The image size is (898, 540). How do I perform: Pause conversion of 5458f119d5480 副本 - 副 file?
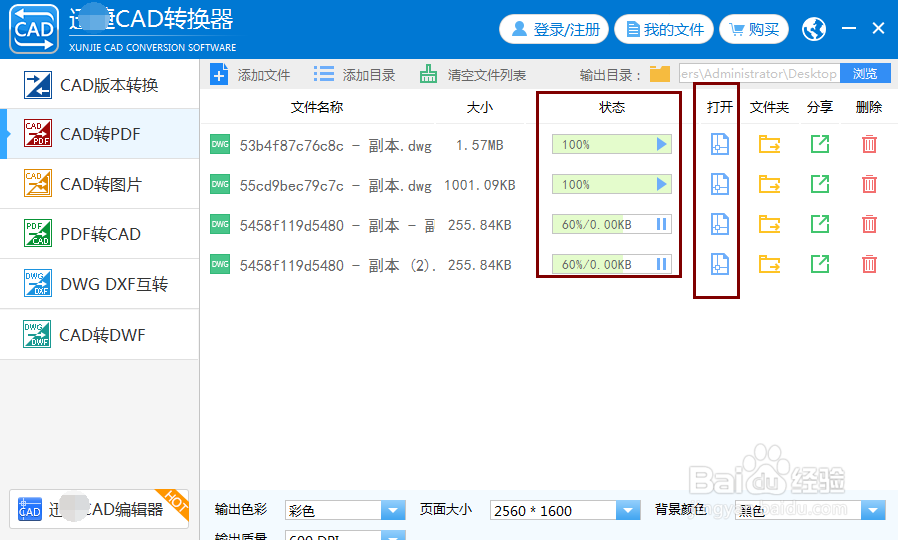point(661,224)
